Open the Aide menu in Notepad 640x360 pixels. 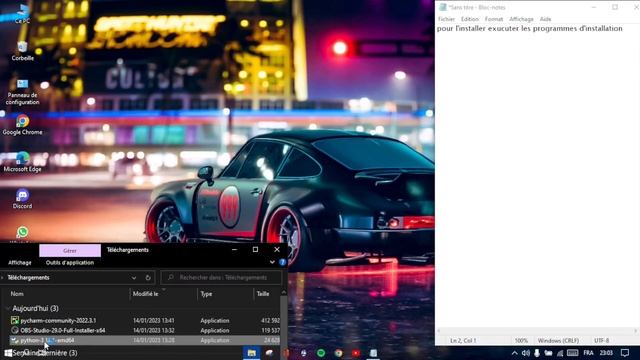point(545,19)
